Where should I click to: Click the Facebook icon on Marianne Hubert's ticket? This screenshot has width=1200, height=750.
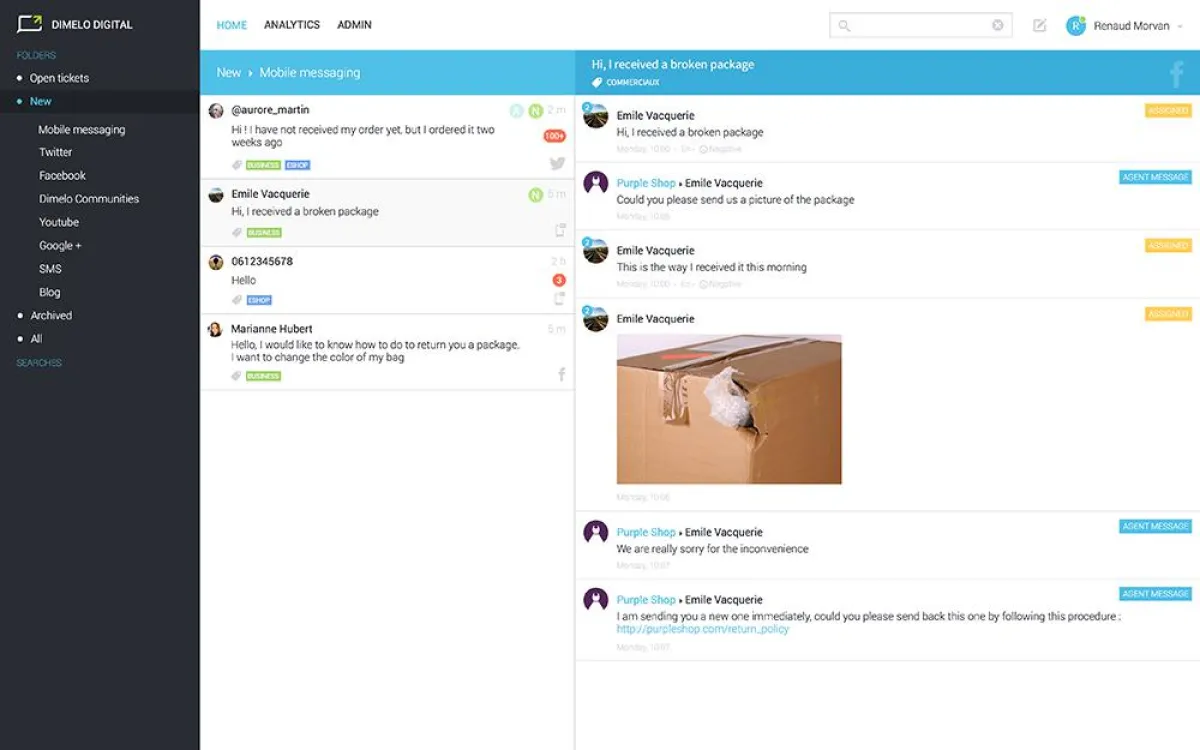561,374
